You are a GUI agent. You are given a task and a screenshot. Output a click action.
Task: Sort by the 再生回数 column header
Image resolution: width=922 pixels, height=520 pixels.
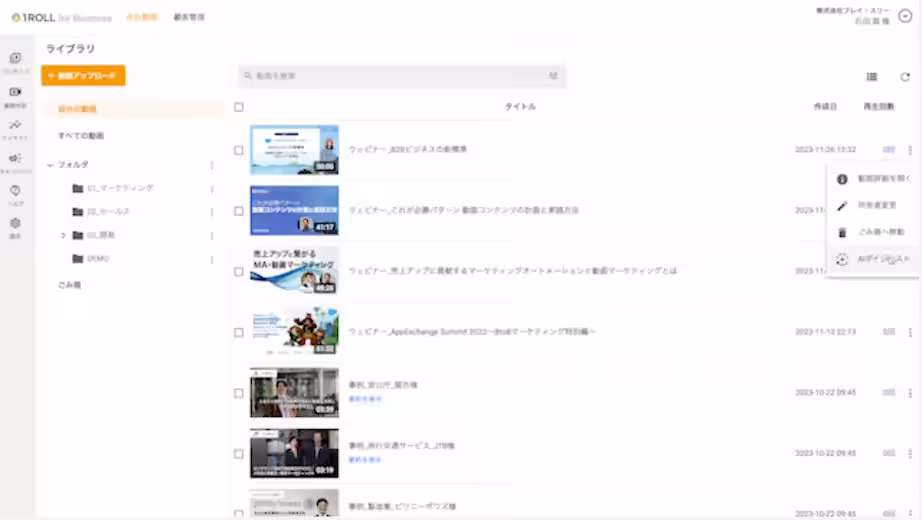coord(878,106)
